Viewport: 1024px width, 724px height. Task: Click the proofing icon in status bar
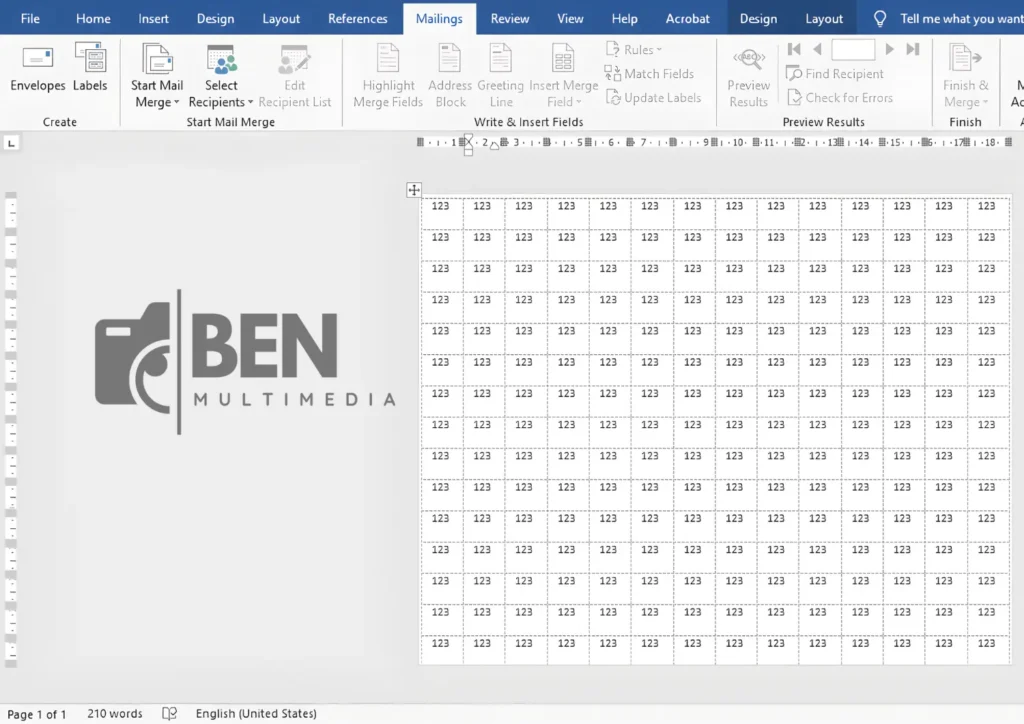pyautogui.click(x=170, y=714)
